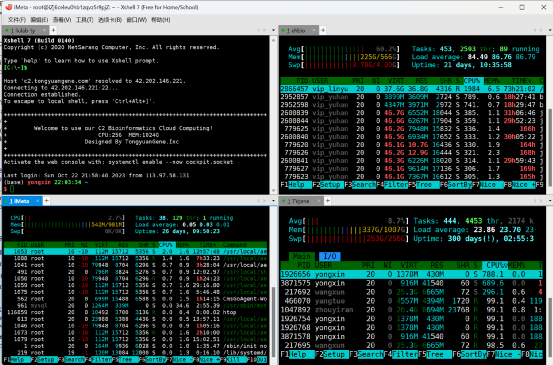Switch to htop I/O tab in TVgene pane
The image size is (553, 365).
coord(329,256)
